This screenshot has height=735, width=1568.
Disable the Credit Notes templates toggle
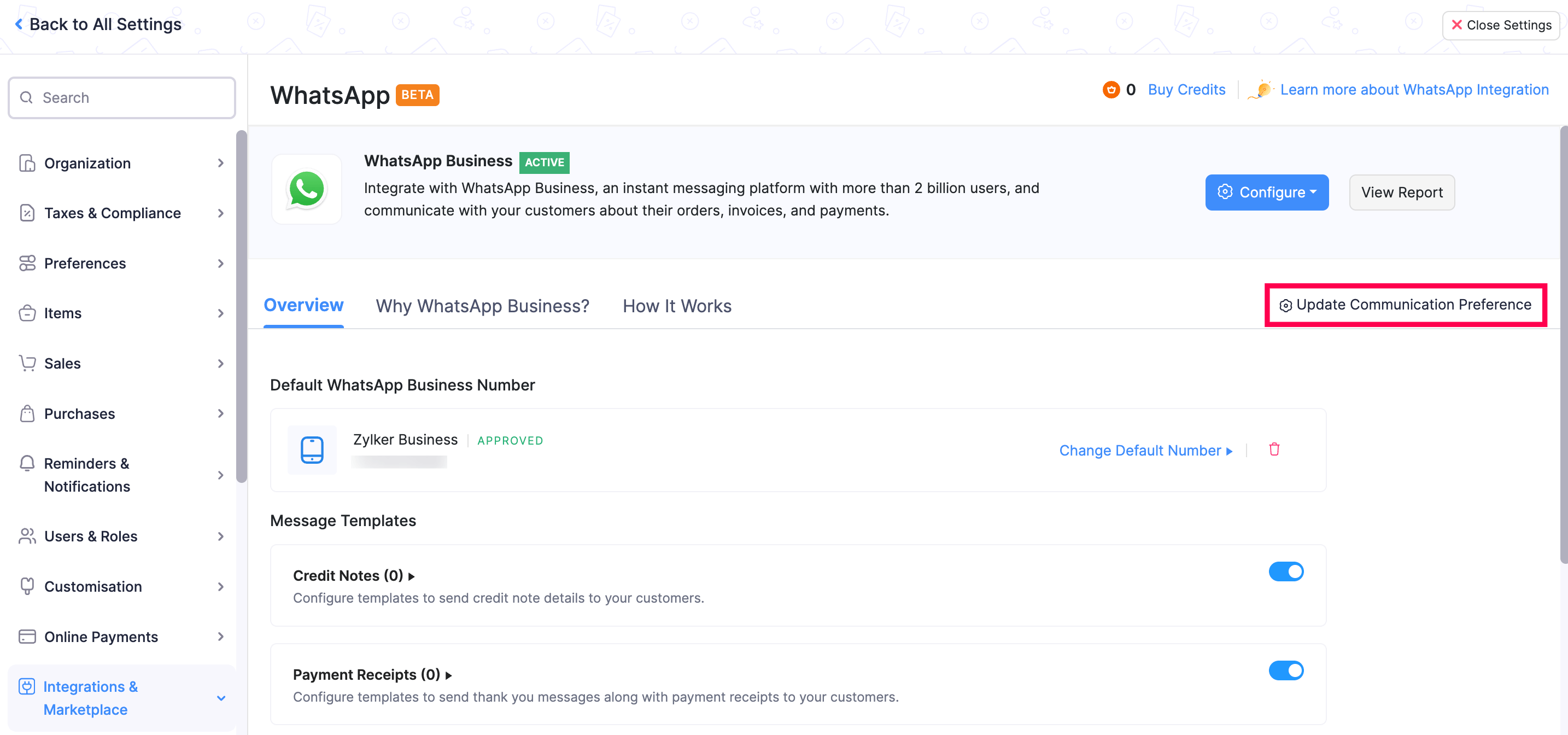pos(1285,571)
